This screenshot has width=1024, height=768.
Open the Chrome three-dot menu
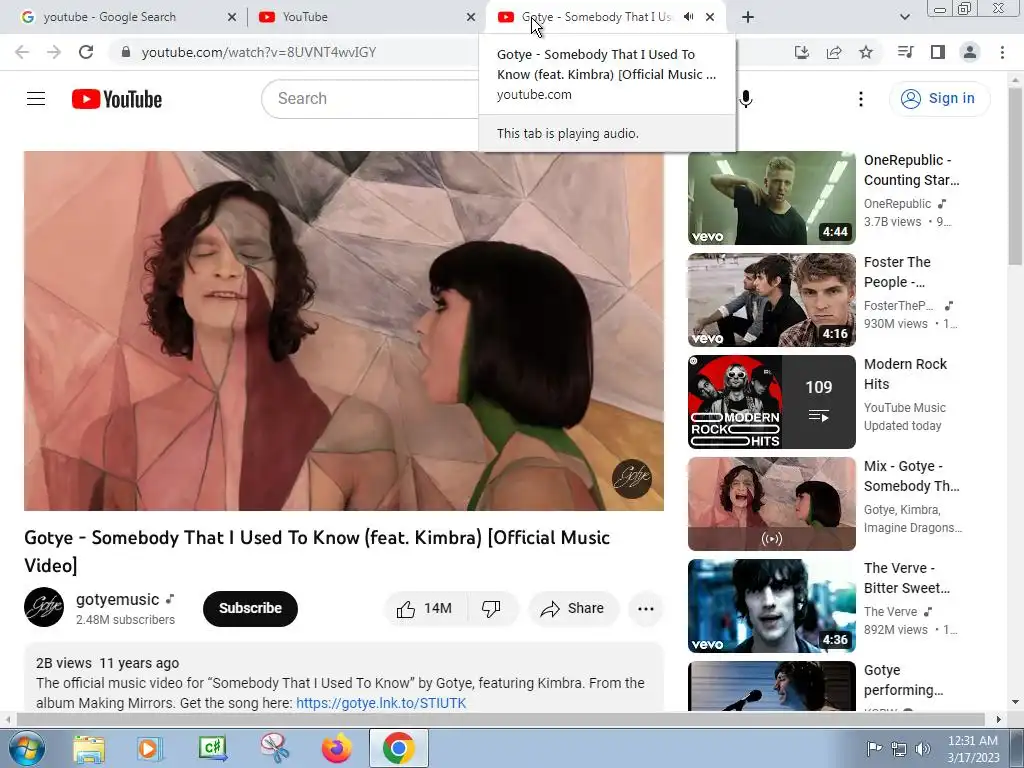coord(1002,52)
